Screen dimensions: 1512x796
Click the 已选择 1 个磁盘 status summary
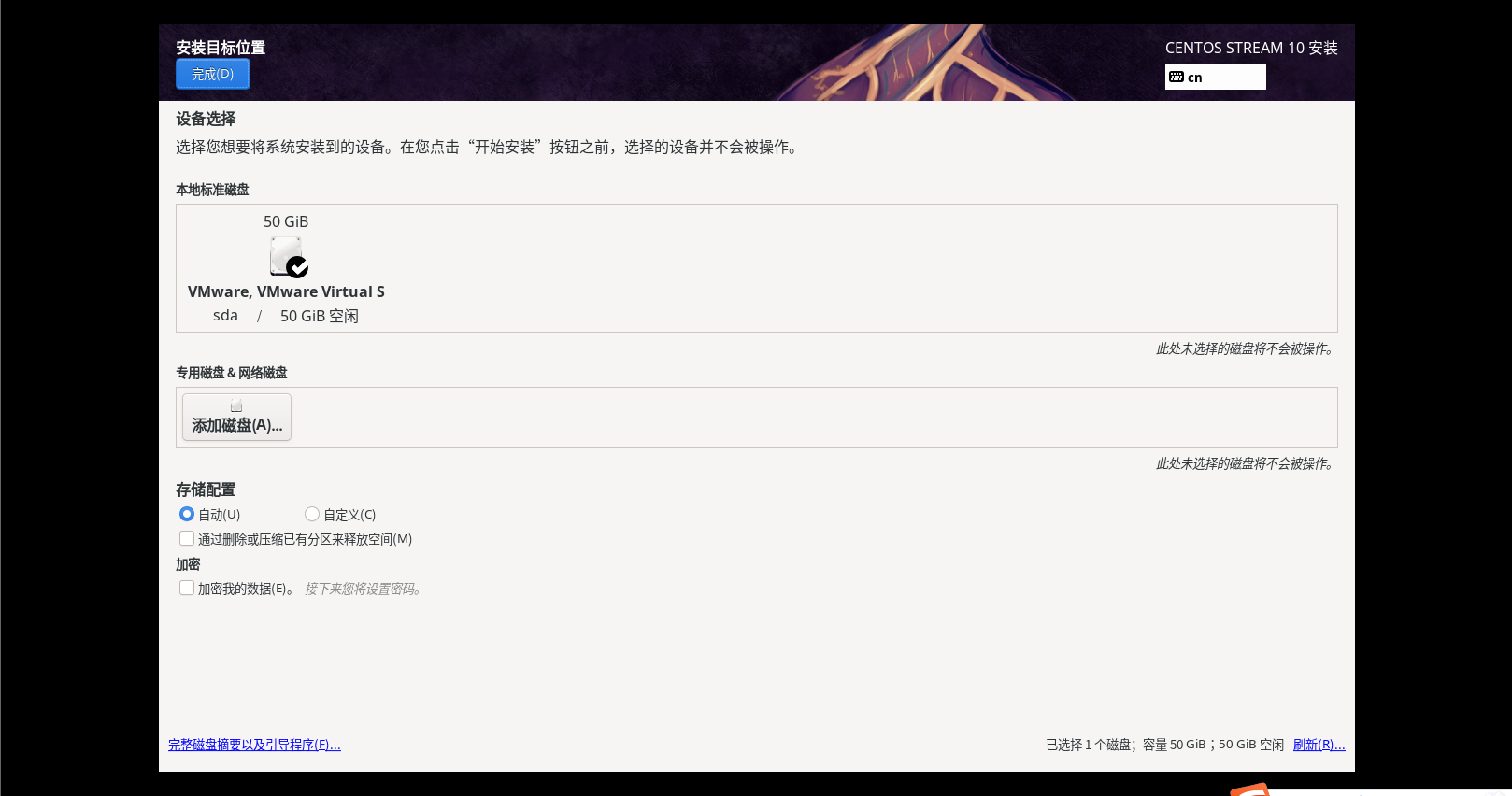[x=1087, y=745]
